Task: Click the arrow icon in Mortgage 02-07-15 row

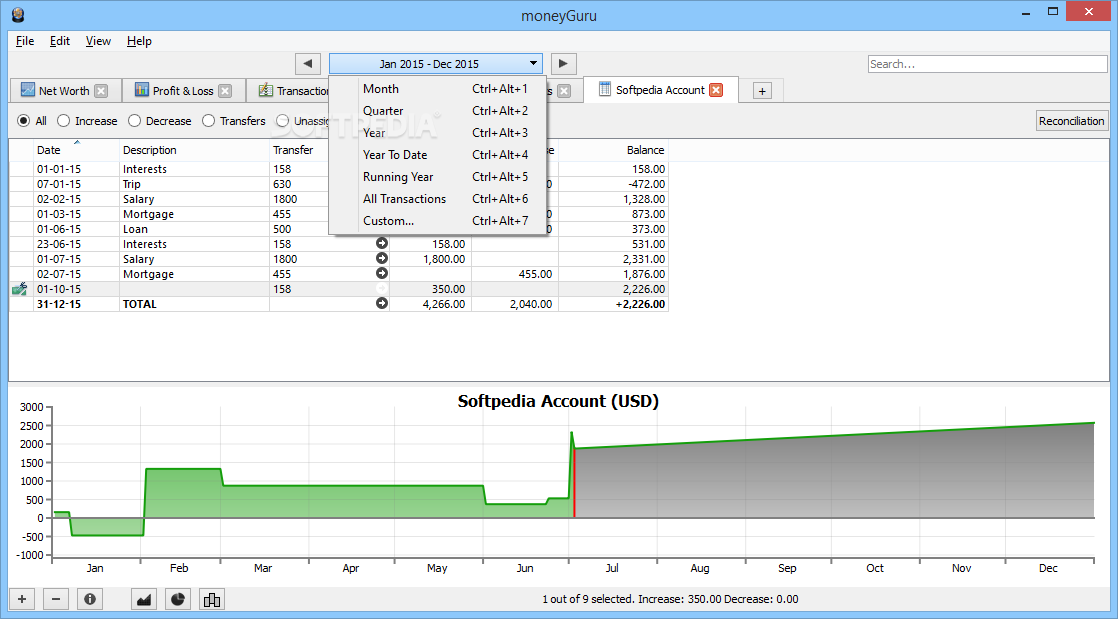Action: click(x=382, y=273)
